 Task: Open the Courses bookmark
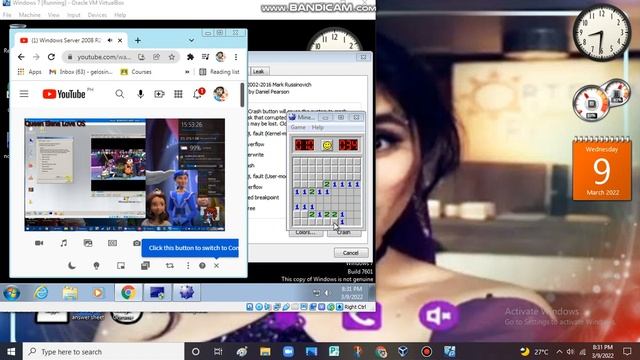click(136, 72)
